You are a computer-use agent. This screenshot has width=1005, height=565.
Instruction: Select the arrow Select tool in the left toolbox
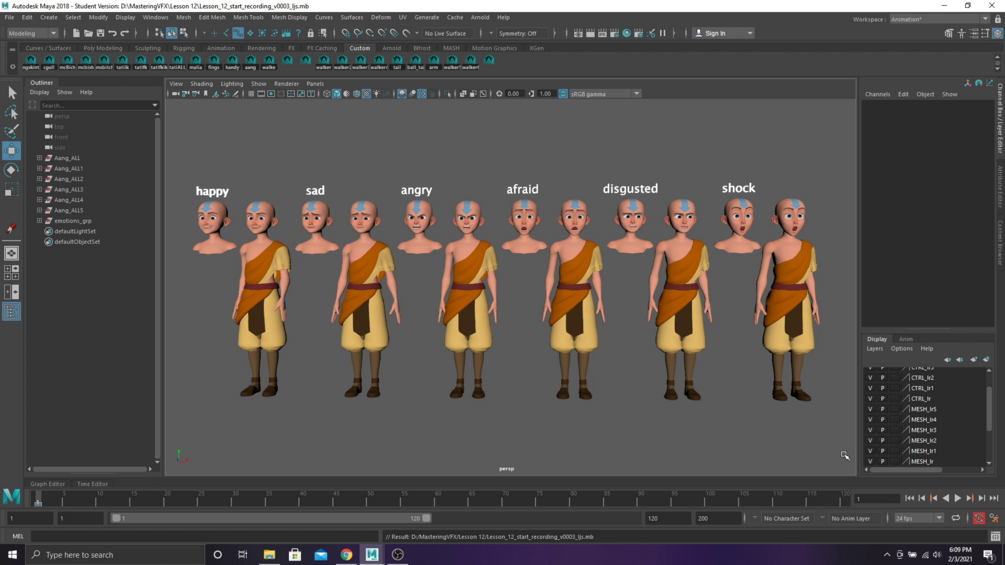pyautogui.click(x=12, y=94)
